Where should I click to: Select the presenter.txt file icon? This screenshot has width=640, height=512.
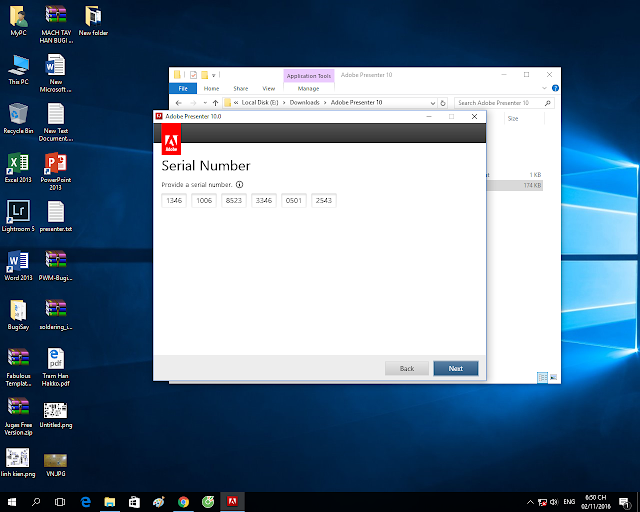point(56,212)
